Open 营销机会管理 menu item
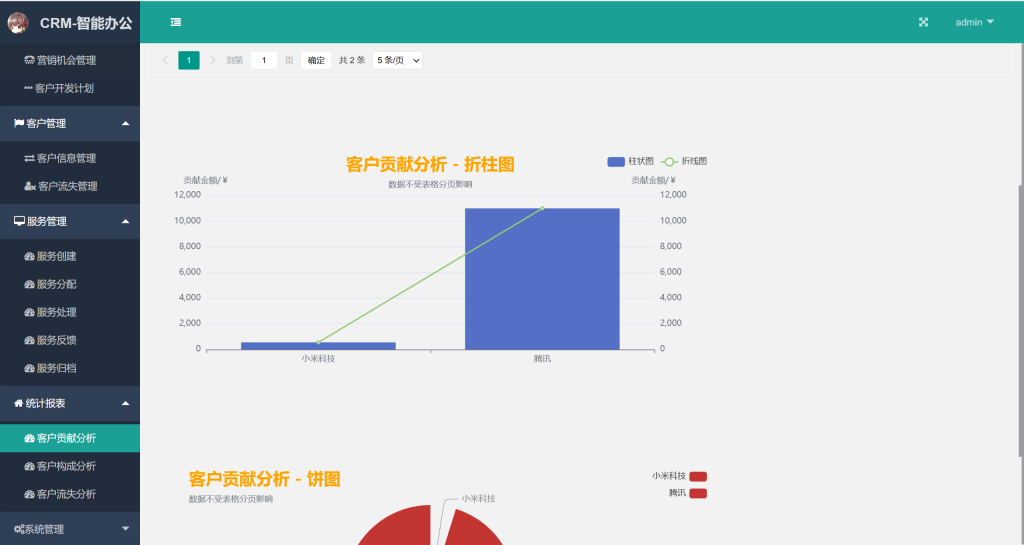The width and height of the screenshot is (1024, 545). [x=70, y=60]
